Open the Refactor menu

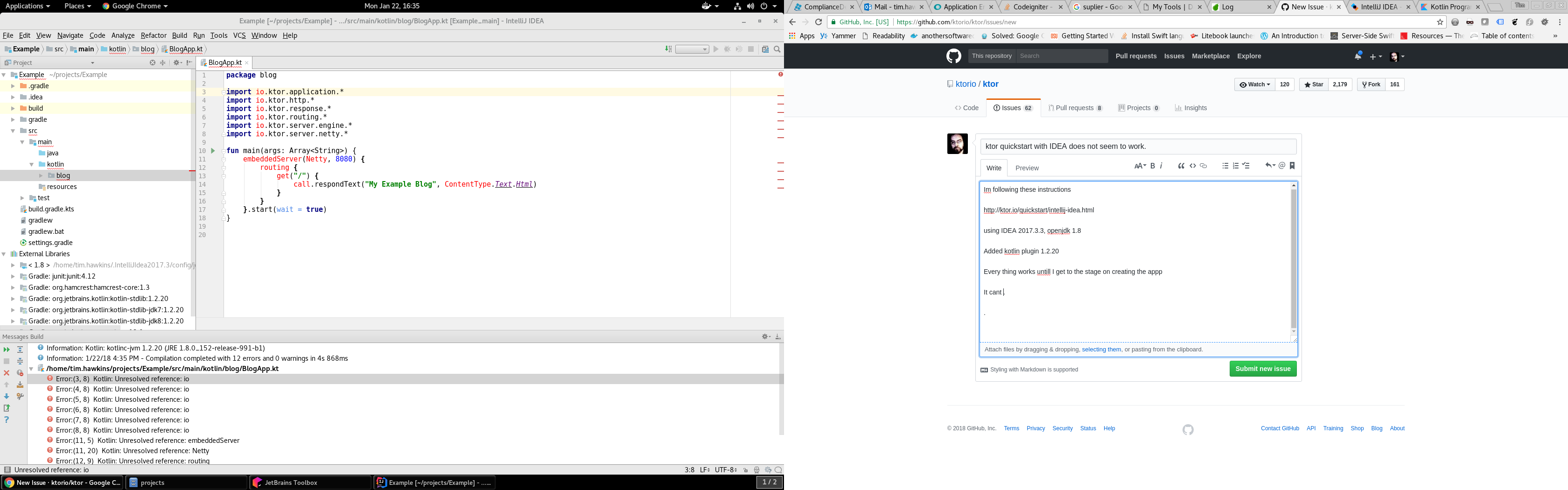(x=154, y=35)
